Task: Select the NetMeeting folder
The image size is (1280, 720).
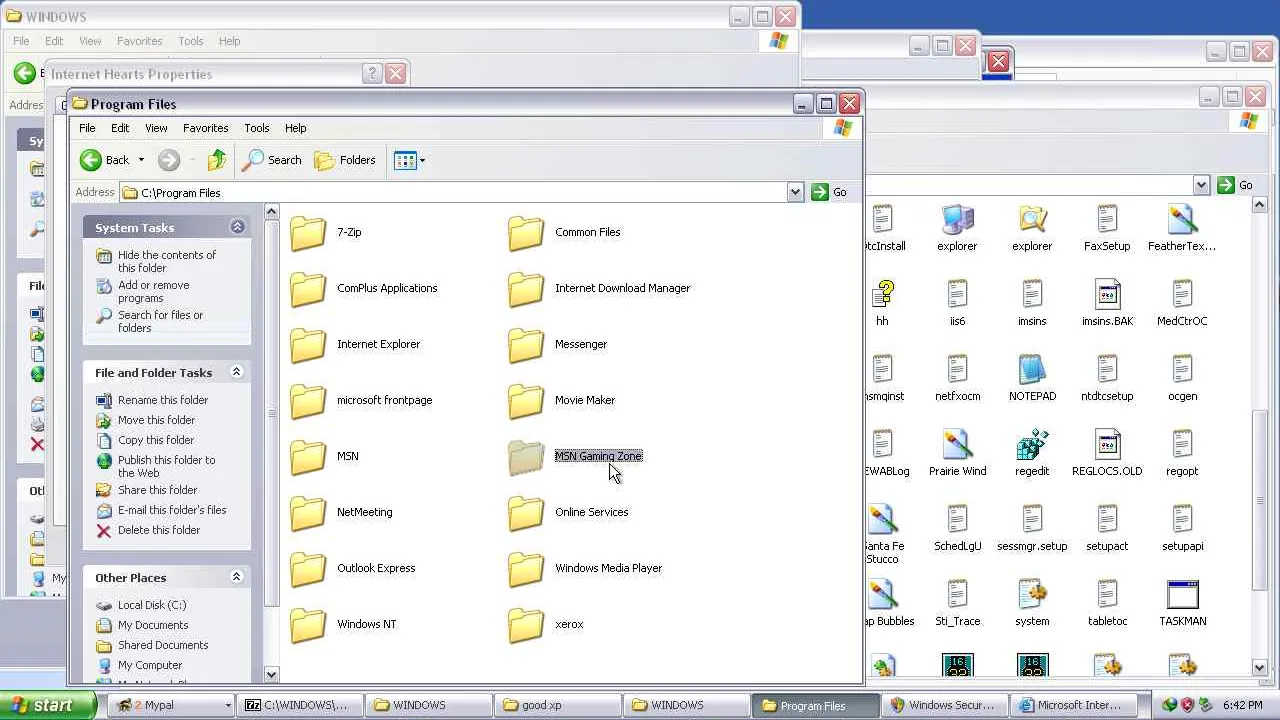Action: point(341,512)
